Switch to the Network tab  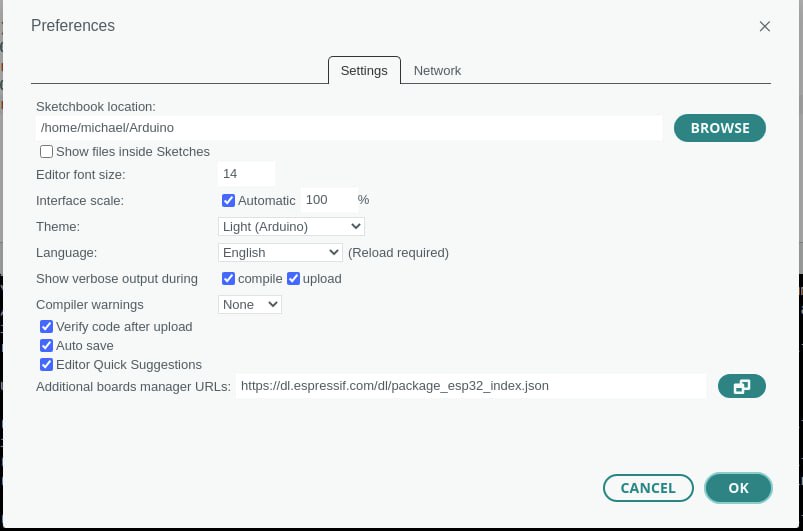(x=437, y=71)
